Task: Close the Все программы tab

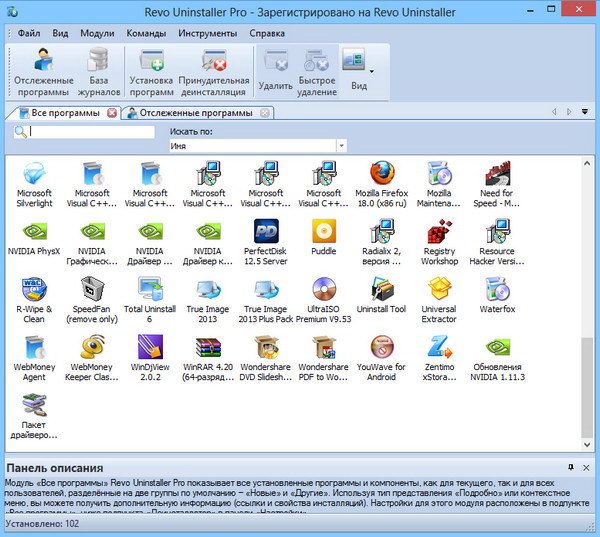Action: 111,113
